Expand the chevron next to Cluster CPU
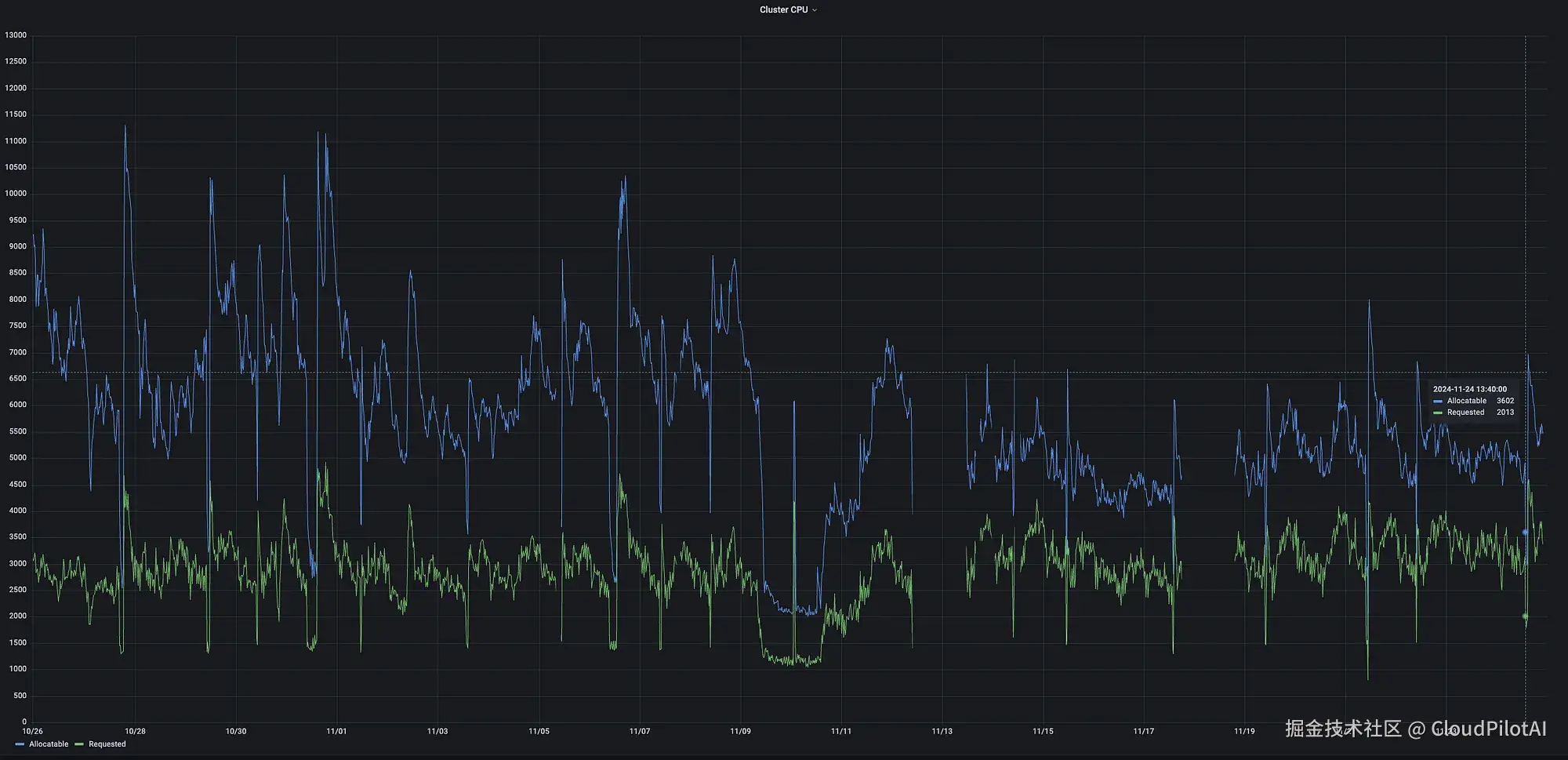Screen dimensions: 1568x760 click(x=815, y=10)
